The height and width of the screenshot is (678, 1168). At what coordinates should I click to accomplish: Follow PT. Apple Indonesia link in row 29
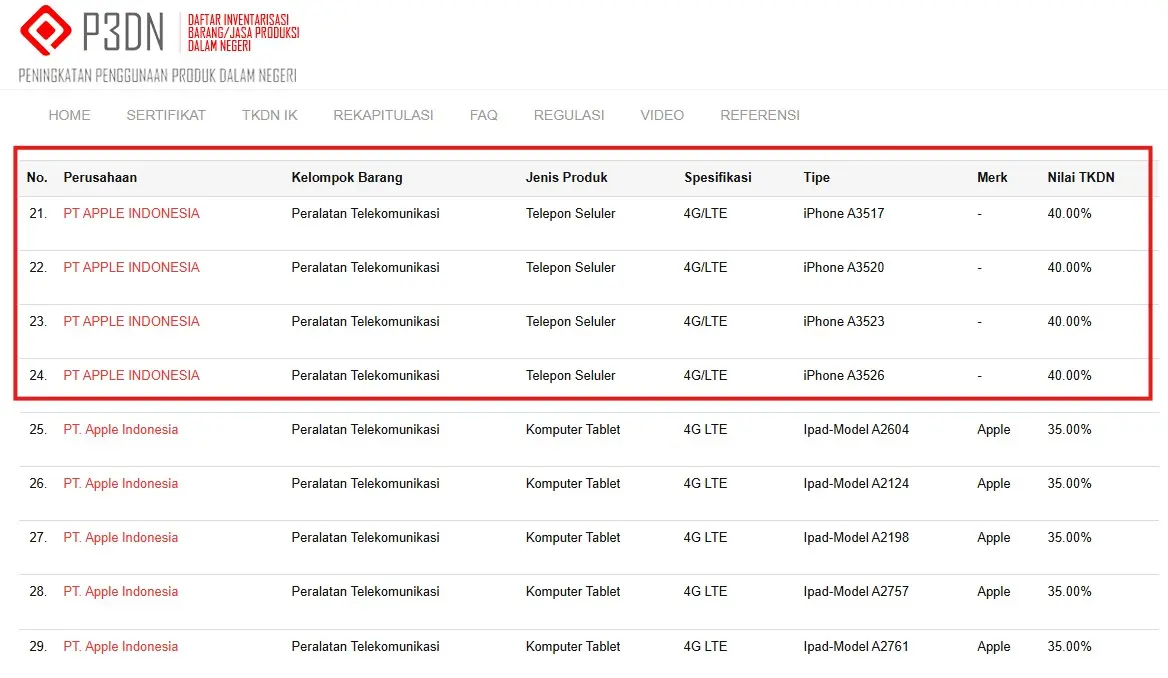coord(120,646)
